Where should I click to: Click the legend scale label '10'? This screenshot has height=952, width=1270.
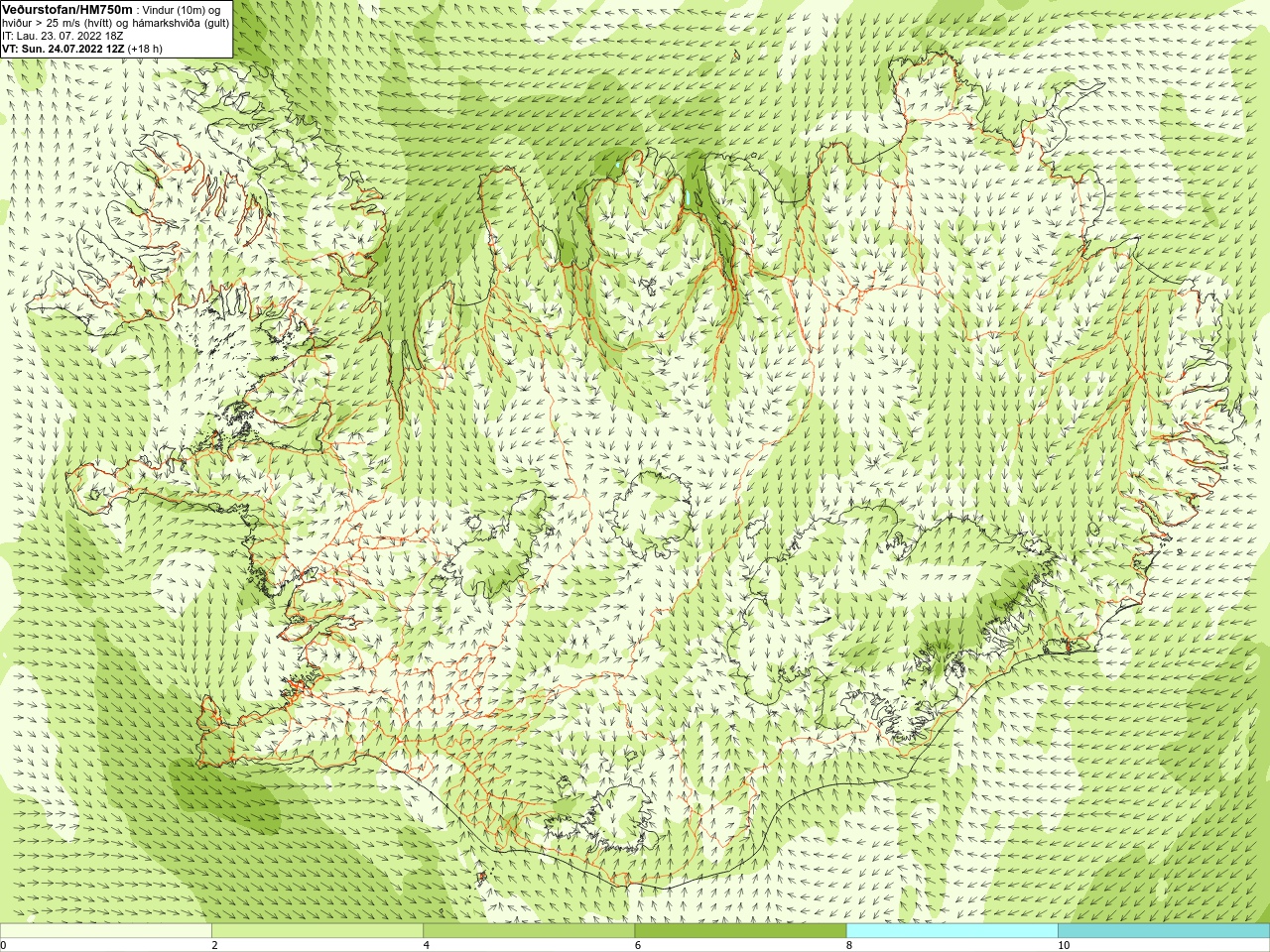point(1063,945)
